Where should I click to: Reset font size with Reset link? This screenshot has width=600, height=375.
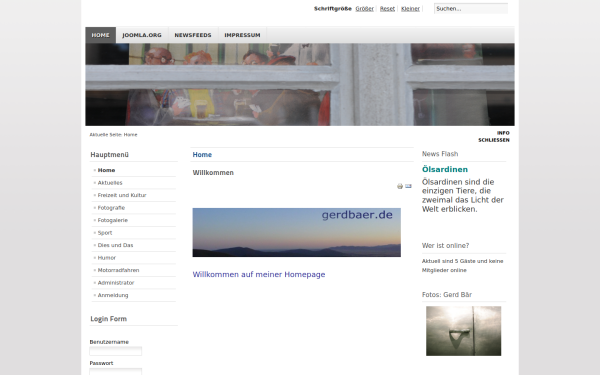387,8
